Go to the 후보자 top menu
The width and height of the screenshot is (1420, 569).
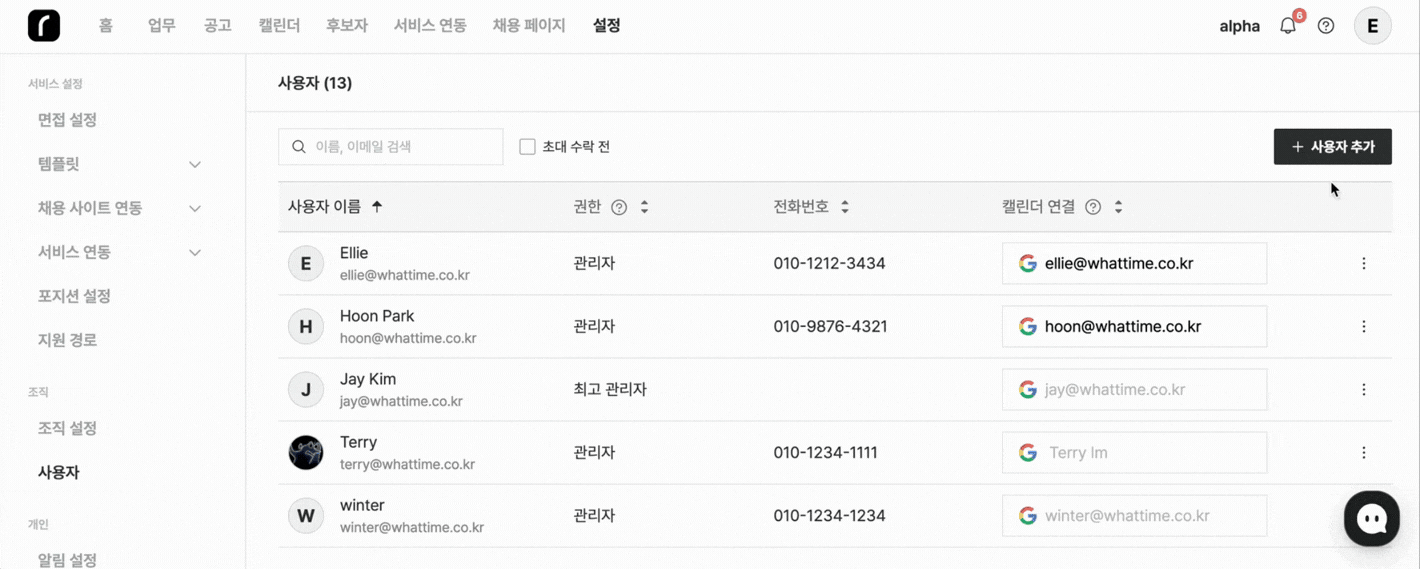[x=347, y=26]
